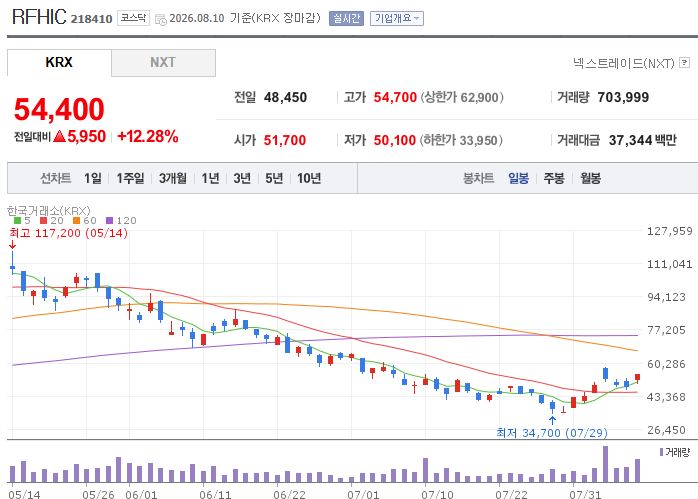This screenshot has width=698, height=499.
Task: Click the 실시간 button
Action: [346, 18]
